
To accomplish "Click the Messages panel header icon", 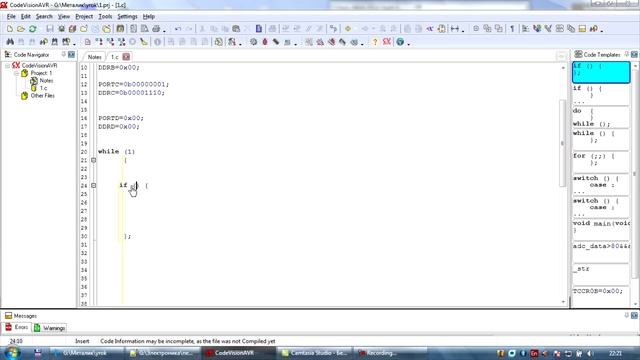I will point(8,316).
